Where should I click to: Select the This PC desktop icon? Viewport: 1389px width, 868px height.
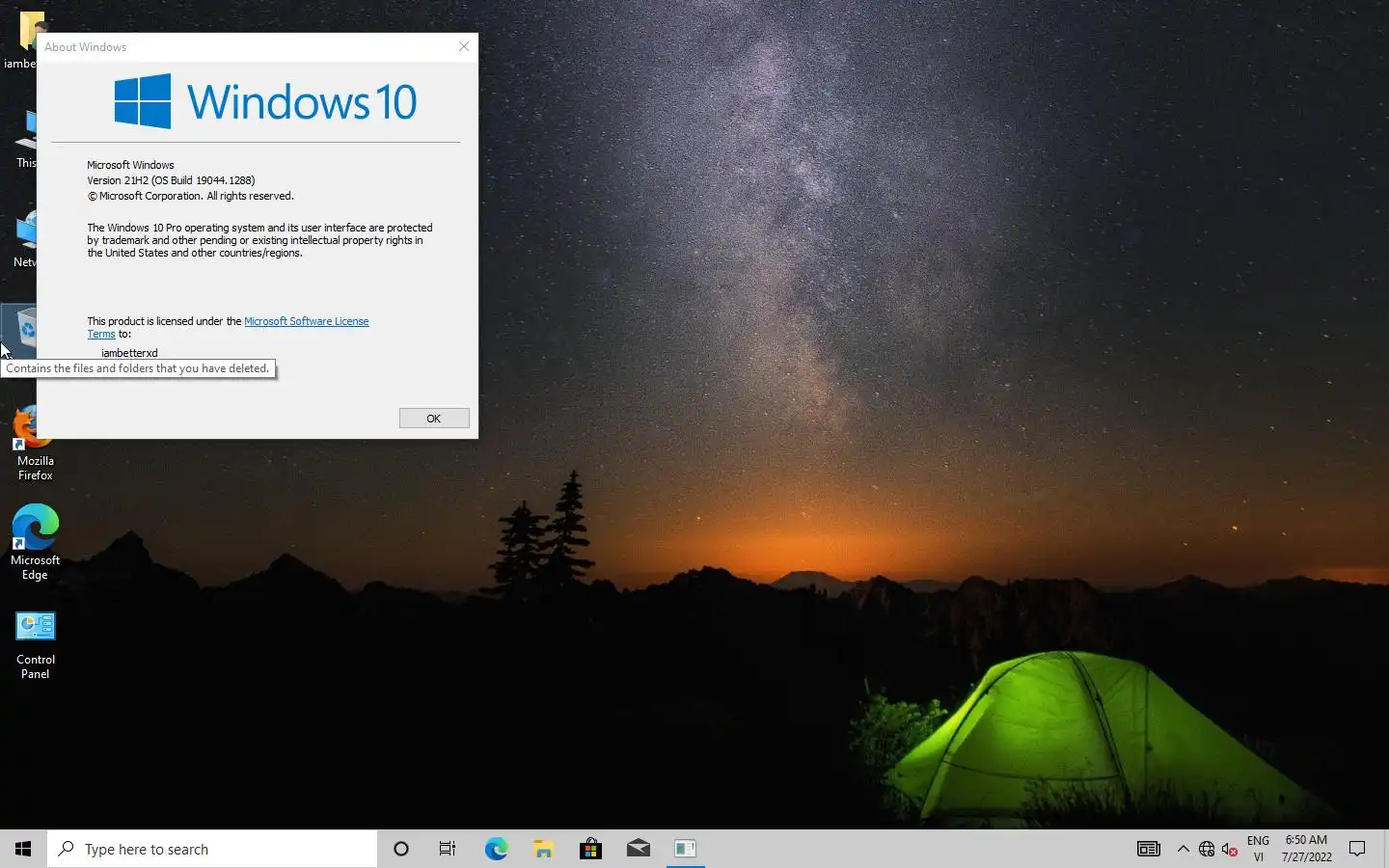coord(25,139)
